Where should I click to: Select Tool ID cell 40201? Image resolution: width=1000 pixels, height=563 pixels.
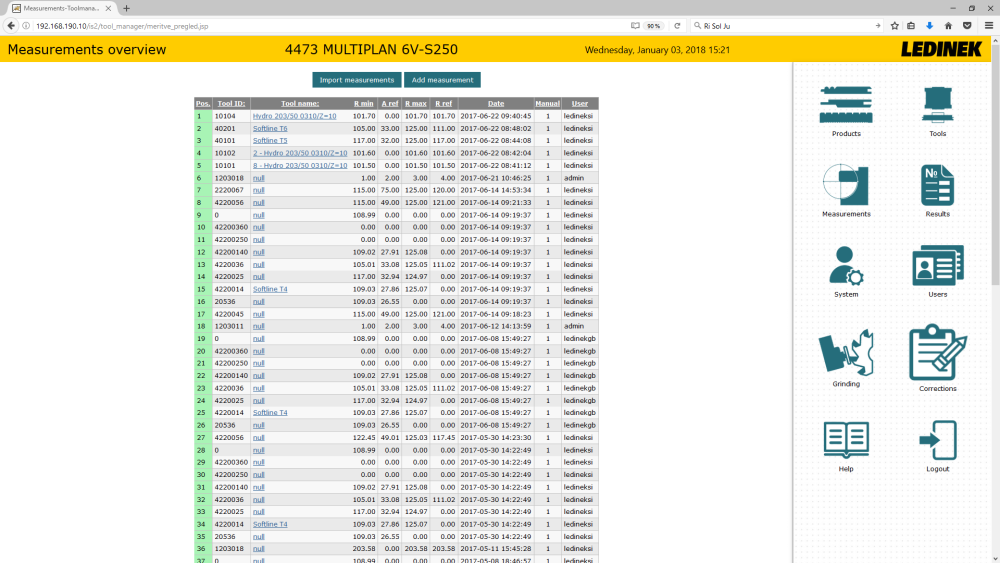point(231,128)
